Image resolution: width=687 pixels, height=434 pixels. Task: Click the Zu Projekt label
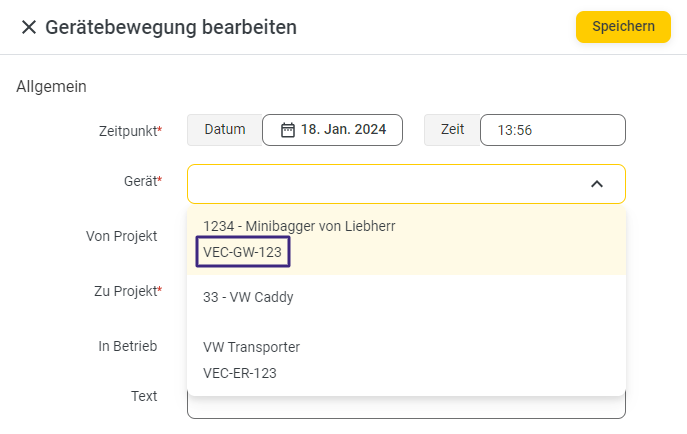click(x=127, y=291)
